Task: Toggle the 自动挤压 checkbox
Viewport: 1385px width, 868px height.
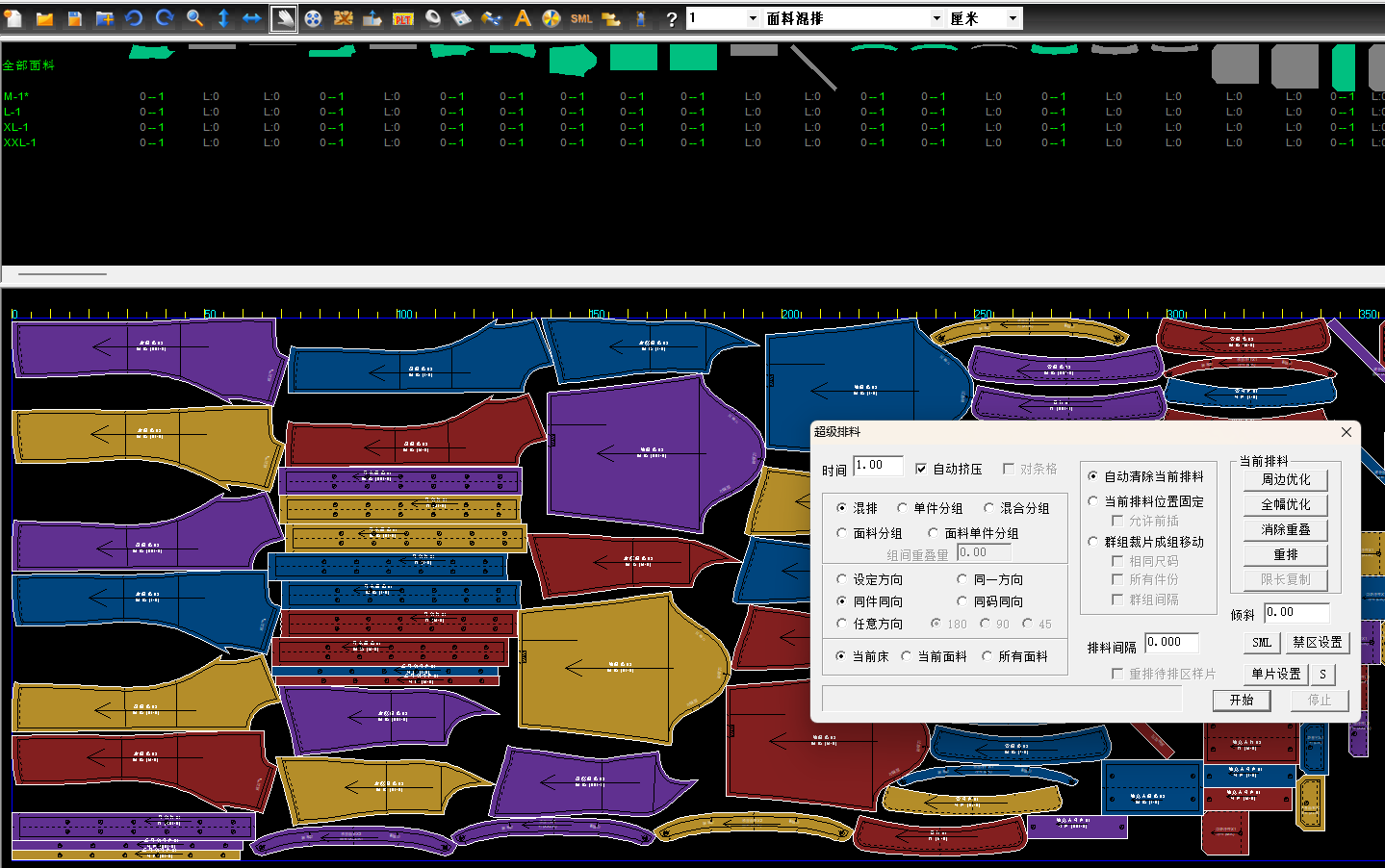Action: (921, 469)
